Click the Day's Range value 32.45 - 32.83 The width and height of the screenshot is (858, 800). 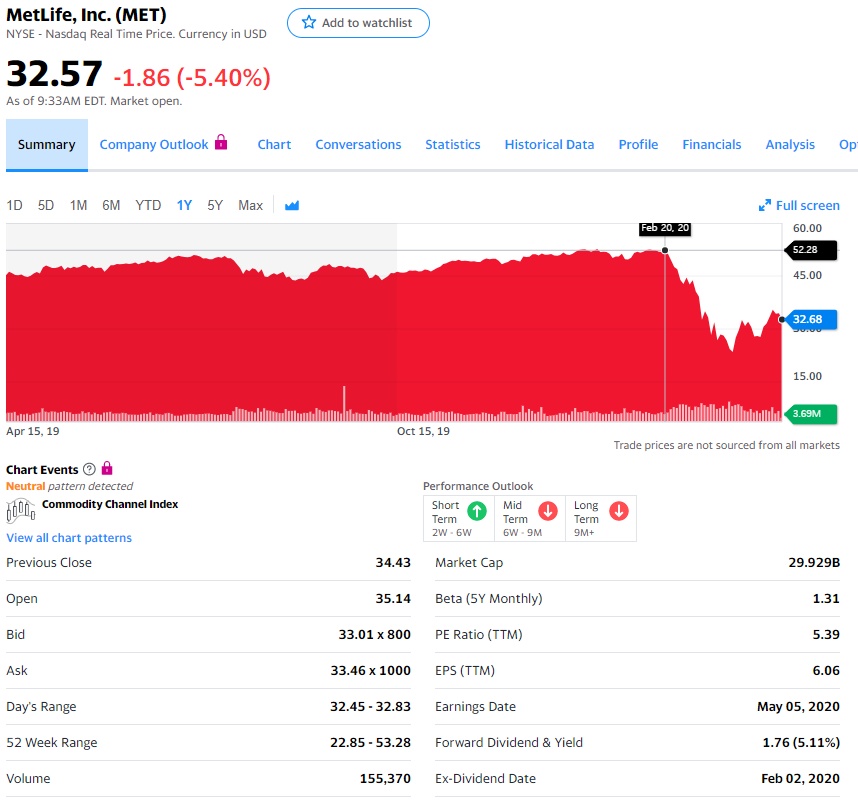370,706
